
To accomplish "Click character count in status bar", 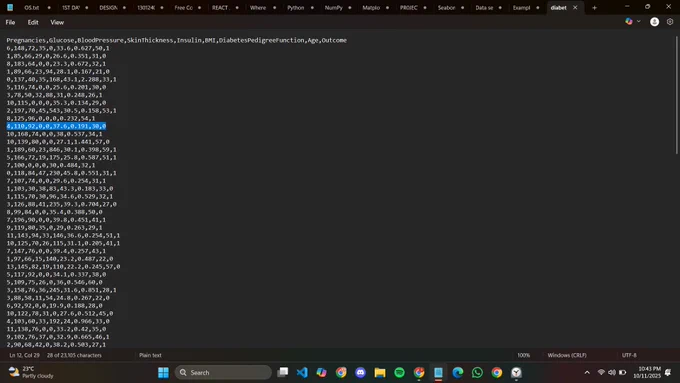I will (74, 355).
